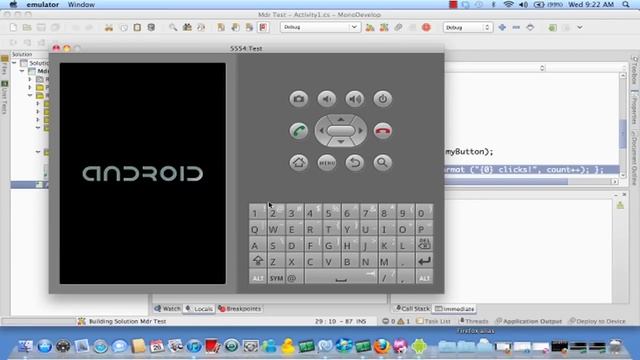The height and width of the screenshot is (360, 640).
Task: Open the second Debug dropdown in toolbar
Action: pyautogui.click(x=468, y=27)
